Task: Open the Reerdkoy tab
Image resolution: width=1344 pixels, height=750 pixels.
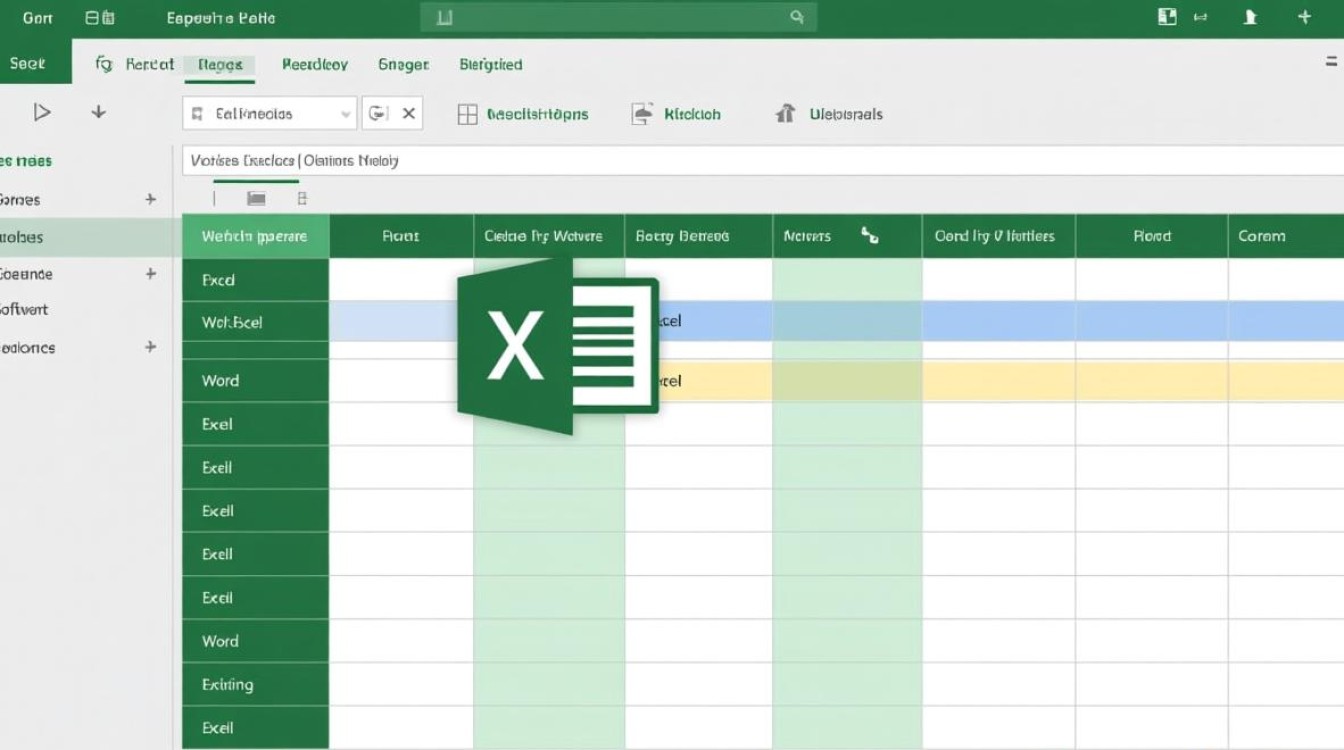Action: coord(314,64)
